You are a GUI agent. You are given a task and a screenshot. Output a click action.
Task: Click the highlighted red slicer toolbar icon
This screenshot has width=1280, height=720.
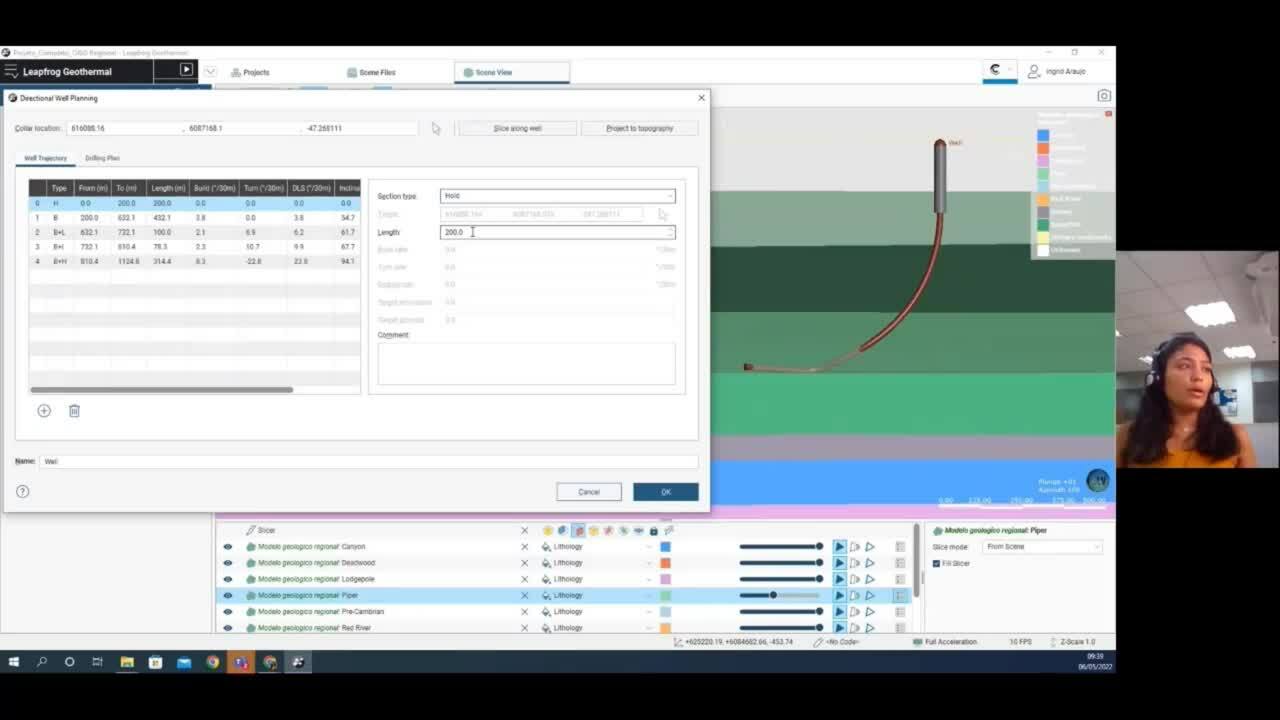(x=578, y=530)
